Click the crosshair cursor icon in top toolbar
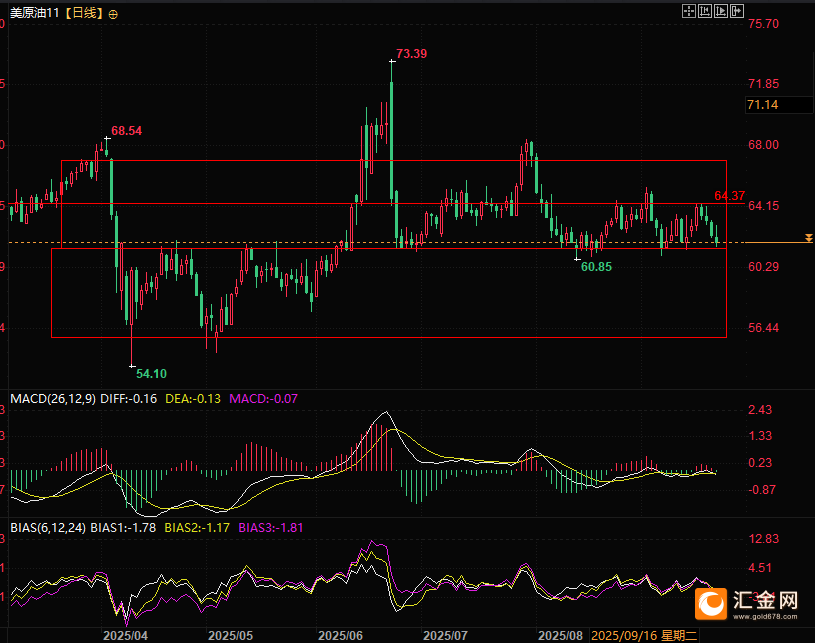Viewport: 815px width, 643px height. coord(688,12)
